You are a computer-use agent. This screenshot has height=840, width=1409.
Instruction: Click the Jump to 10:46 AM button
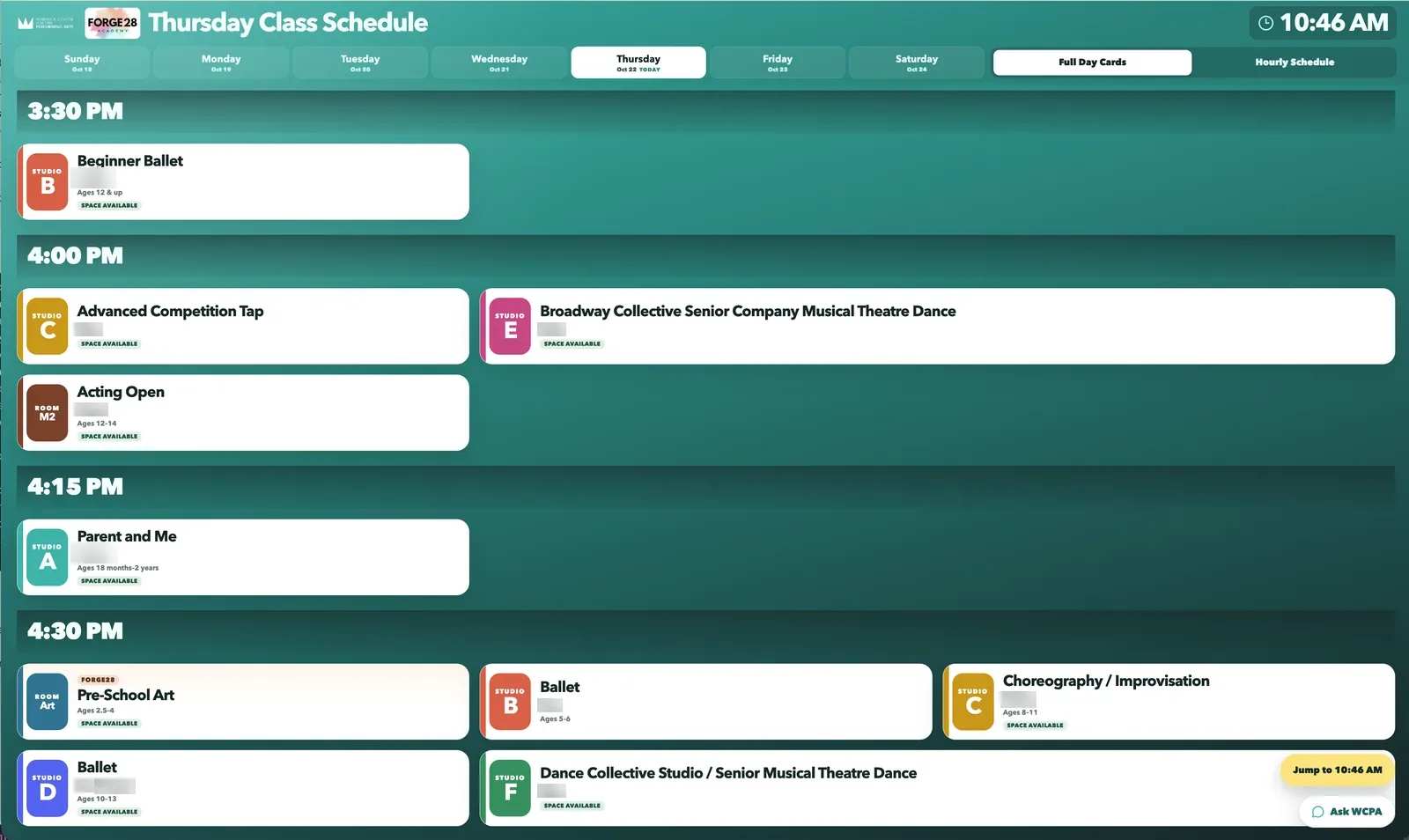(x=1337, y=770)
